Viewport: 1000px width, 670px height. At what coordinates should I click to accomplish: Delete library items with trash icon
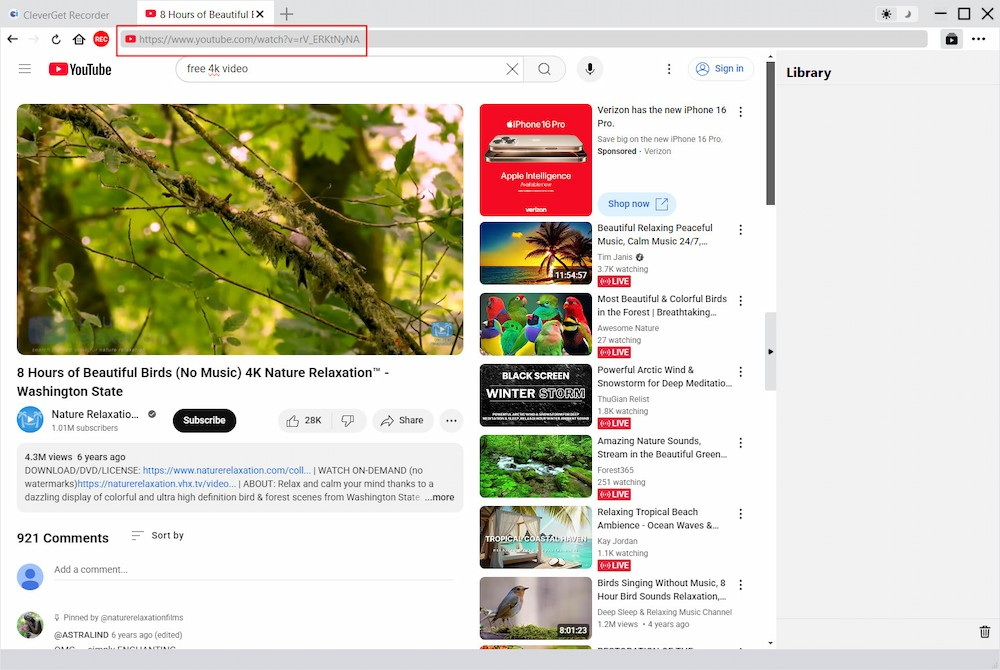pos(984,632)
